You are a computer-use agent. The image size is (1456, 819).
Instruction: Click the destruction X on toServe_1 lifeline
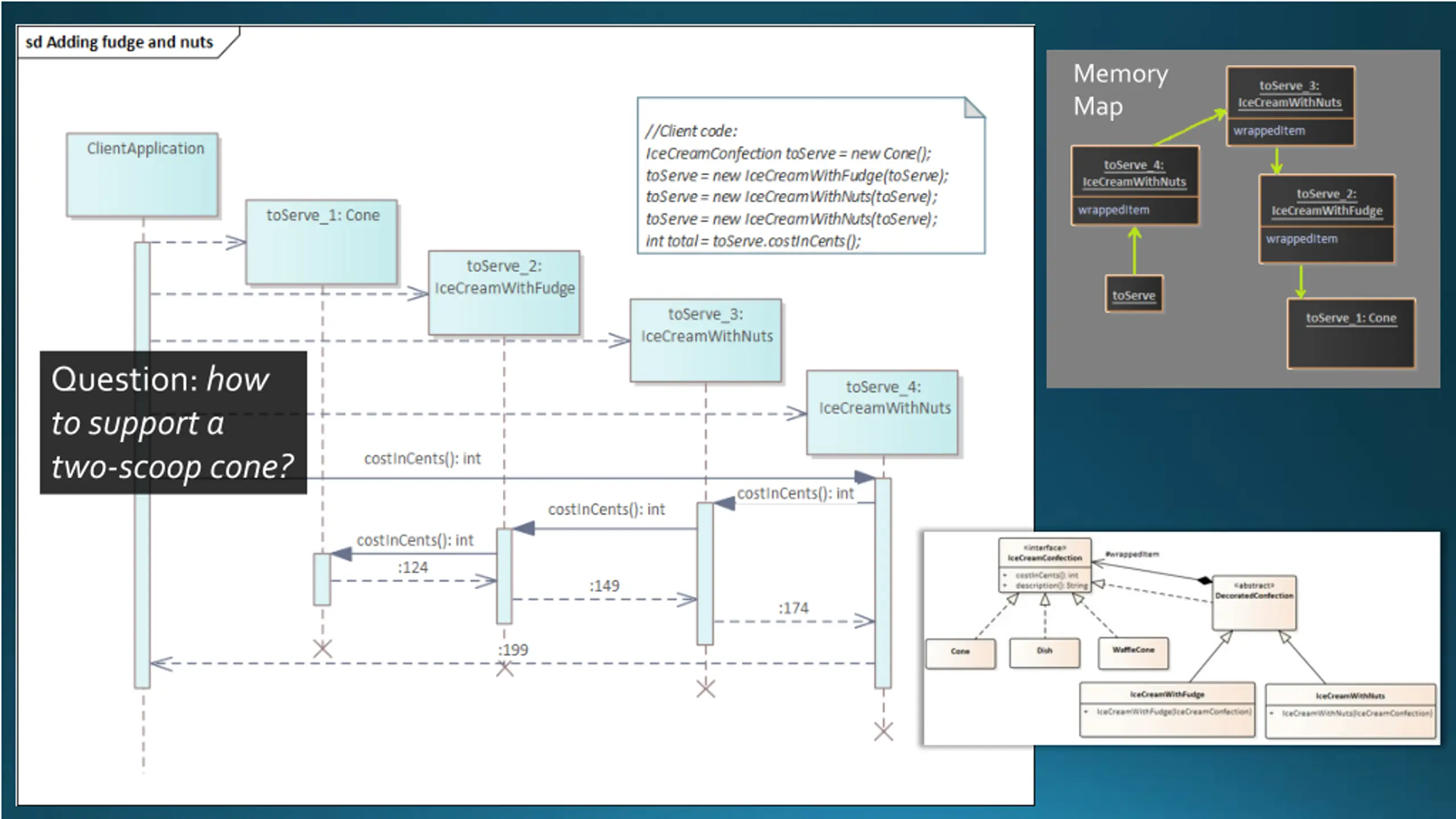(322, 648)
